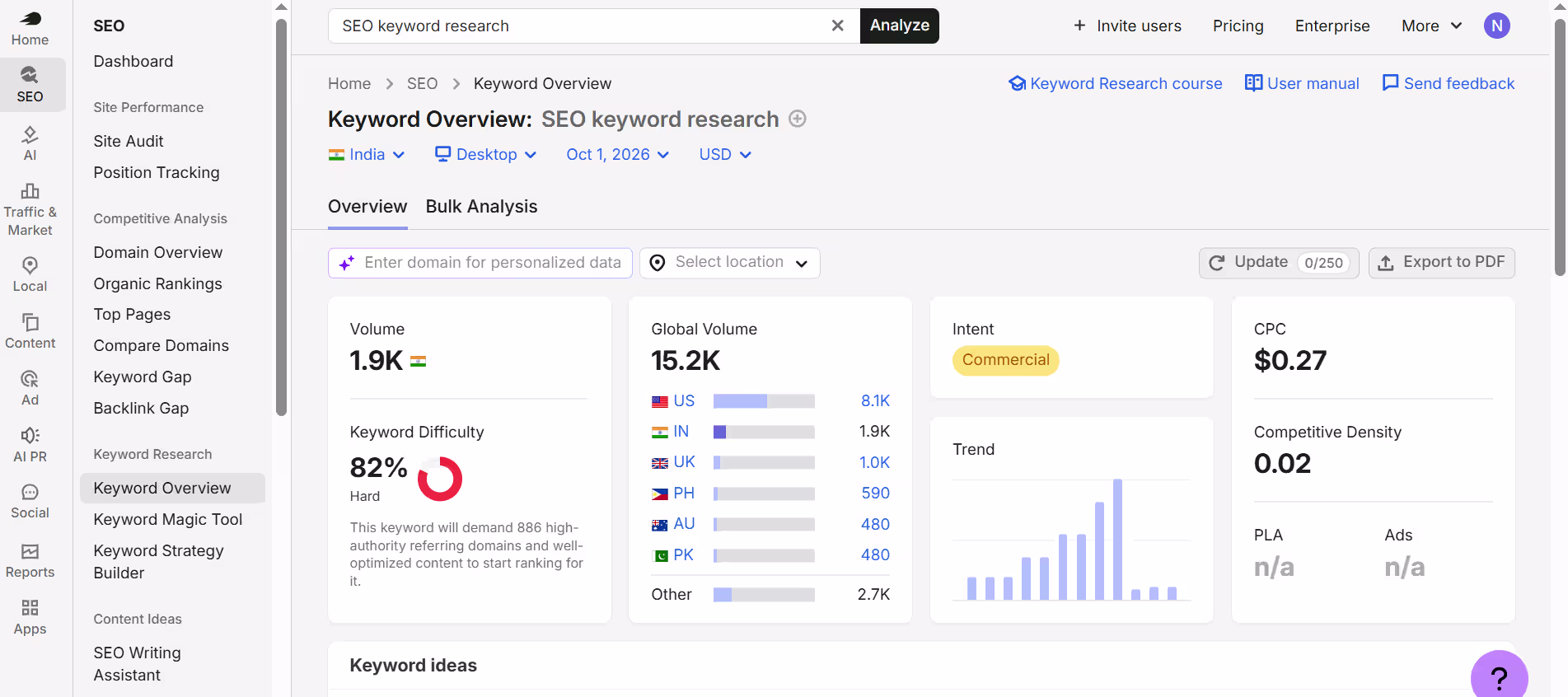The height and width of the screenshot is (697, 1568).
Task: Open Traffic & Market section
Action: [30, 209]
